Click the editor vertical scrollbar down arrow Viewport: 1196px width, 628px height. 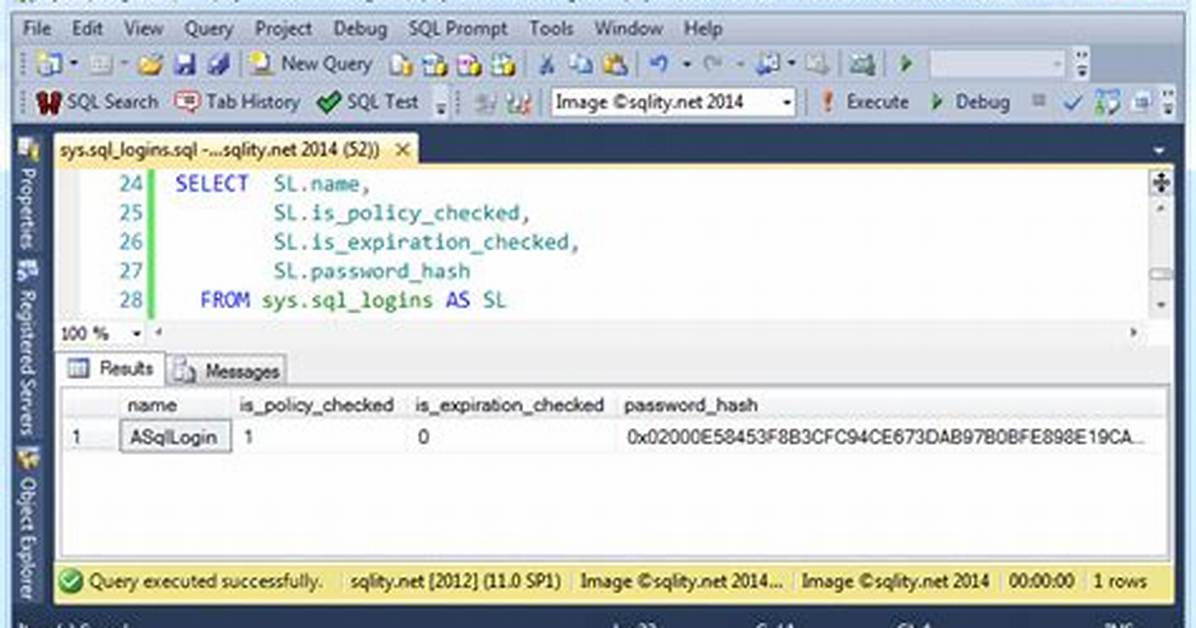(x=1160, y=305)
